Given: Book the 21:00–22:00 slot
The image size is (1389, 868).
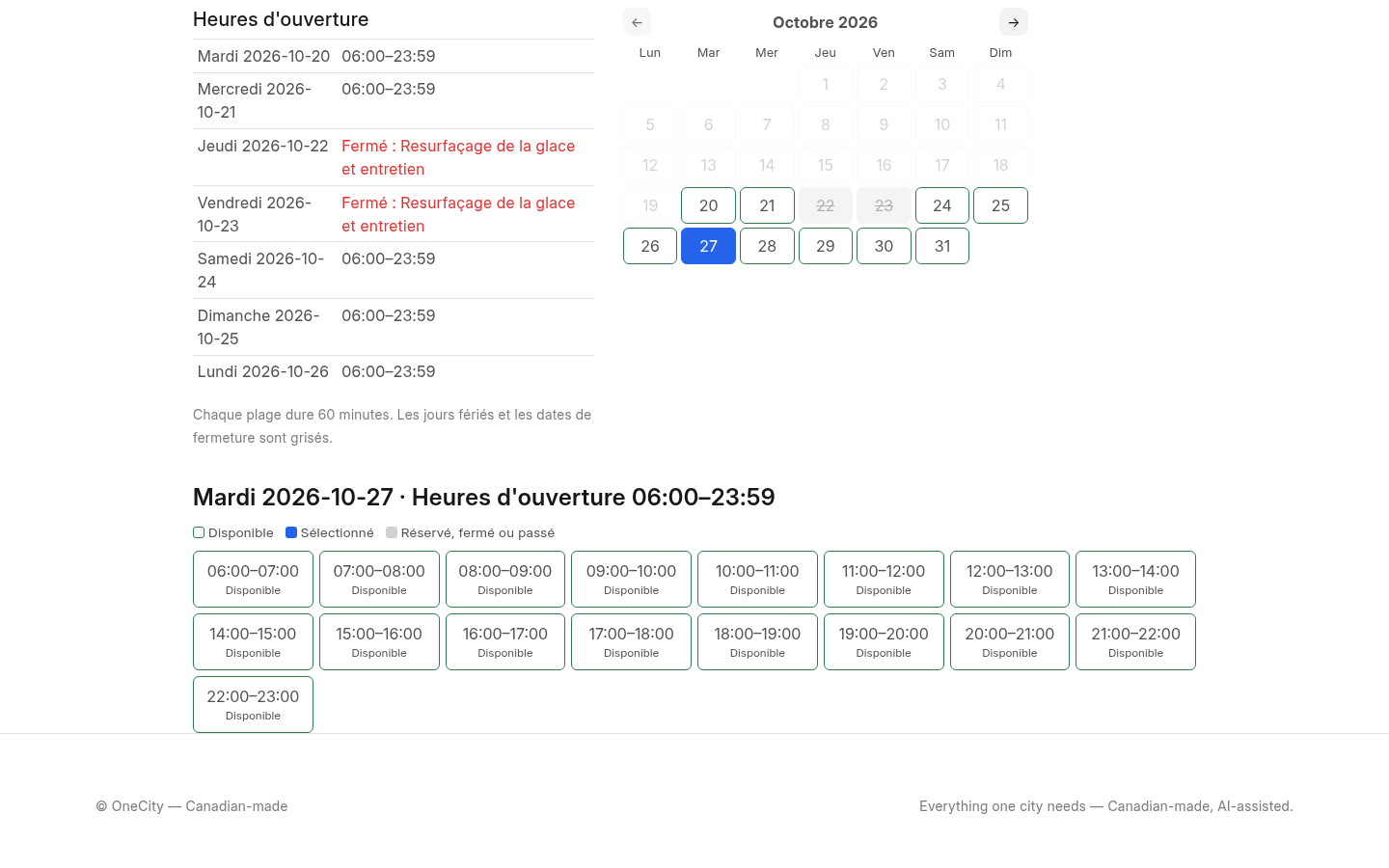Looking at the screenshot, I should [1135, 641].
